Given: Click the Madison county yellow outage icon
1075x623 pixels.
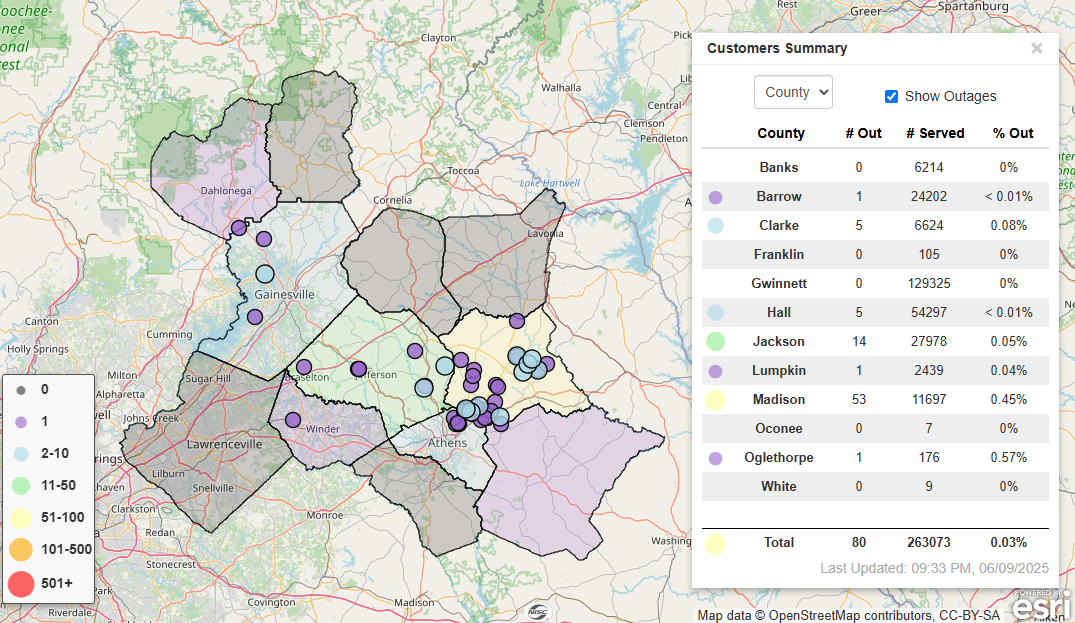Looking at the screenshot, I should 715,400.
